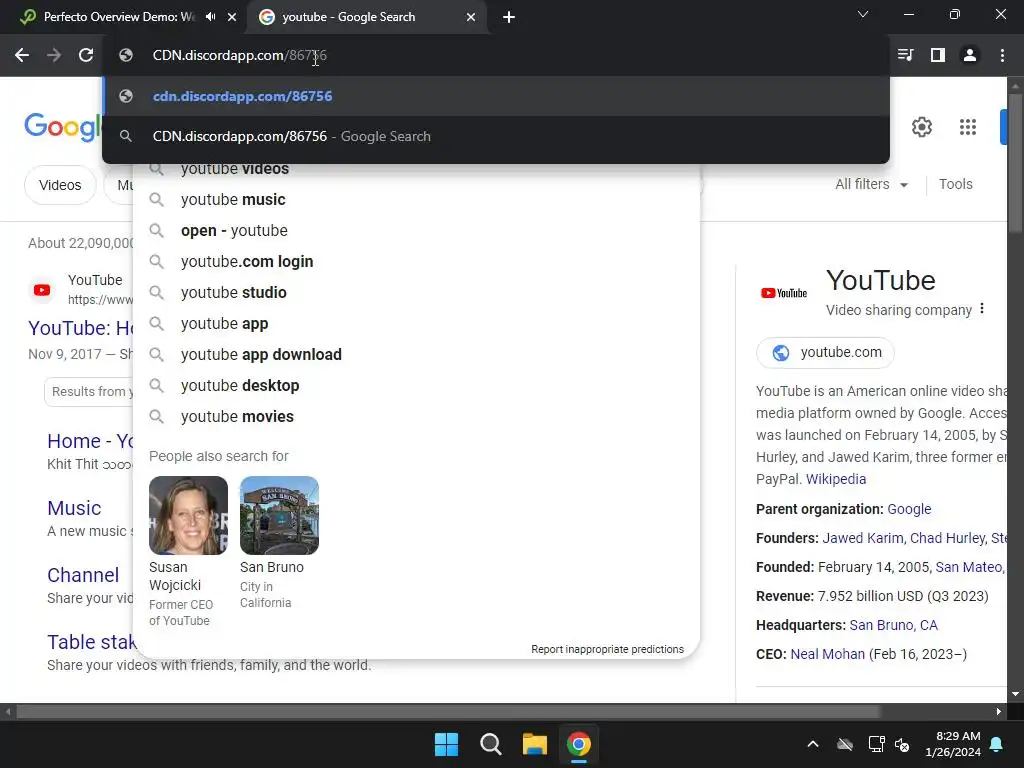The width and height of the screenshot is (1024, 768).
Task: Open the display network tray icon
Action: click(x=876, y=744)
